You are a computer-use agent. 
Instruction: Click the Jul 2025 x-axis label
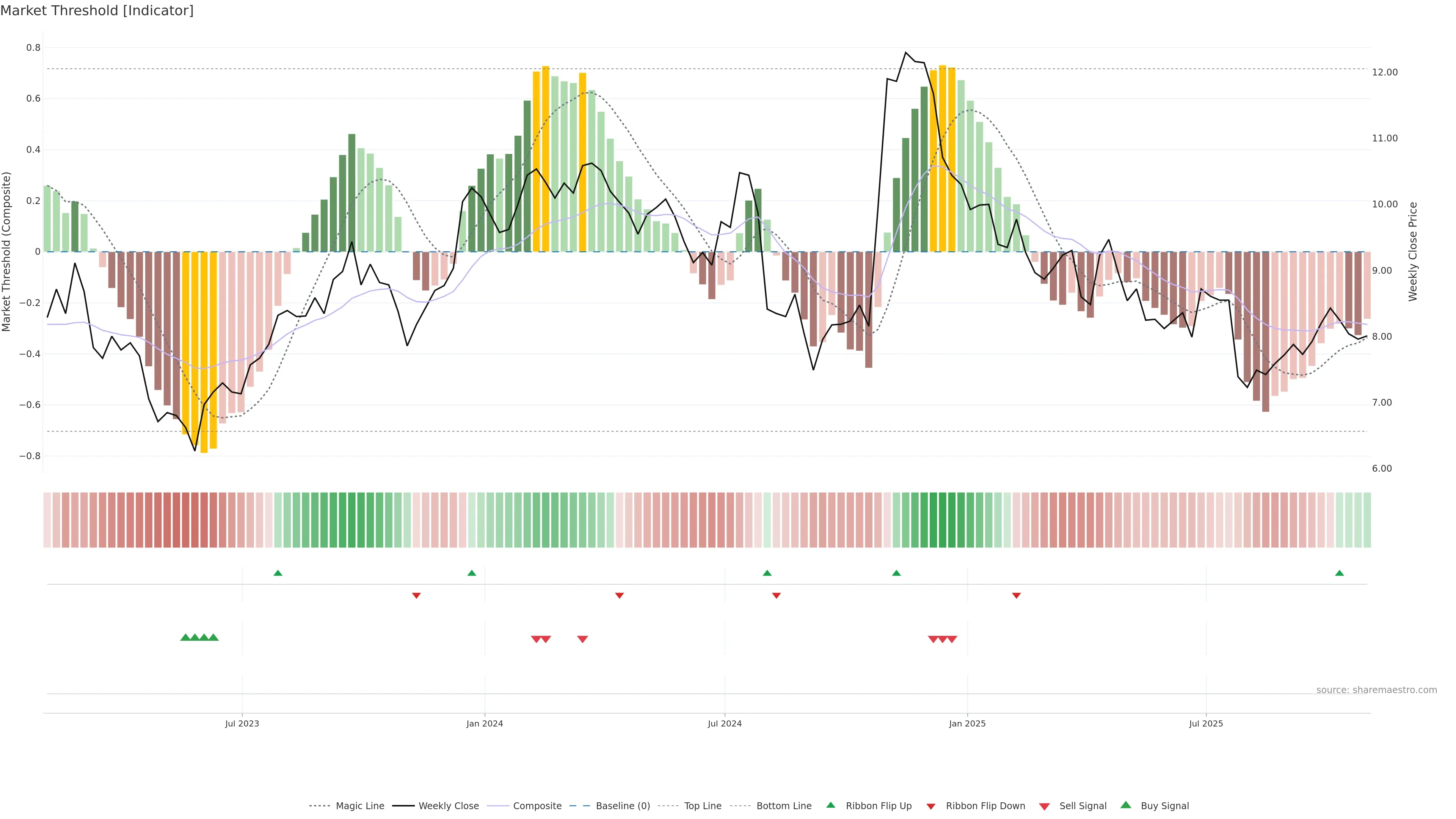[x=1206, y=723]
